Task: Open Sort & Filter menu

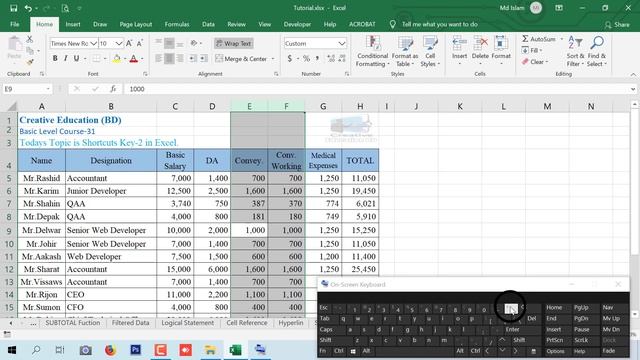Action: [x=575, y=51]
